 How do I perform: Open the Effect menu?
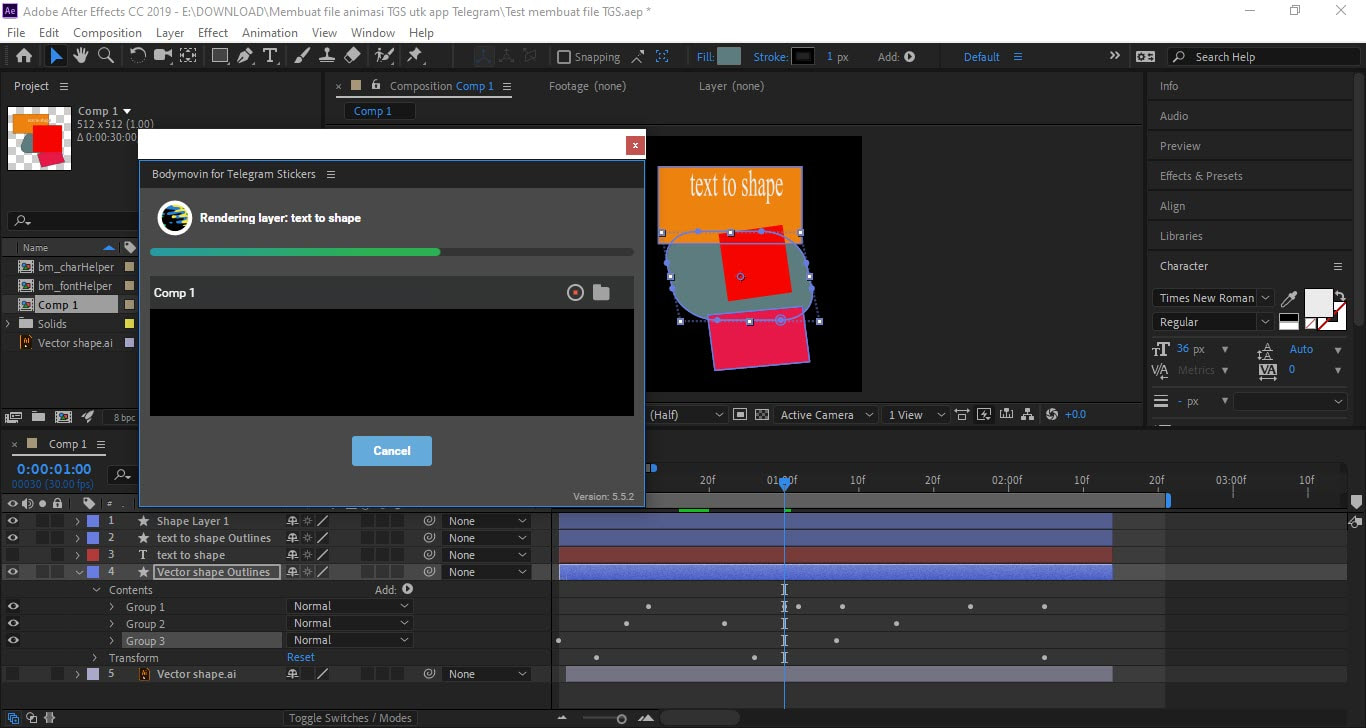(x=213, y=32)
